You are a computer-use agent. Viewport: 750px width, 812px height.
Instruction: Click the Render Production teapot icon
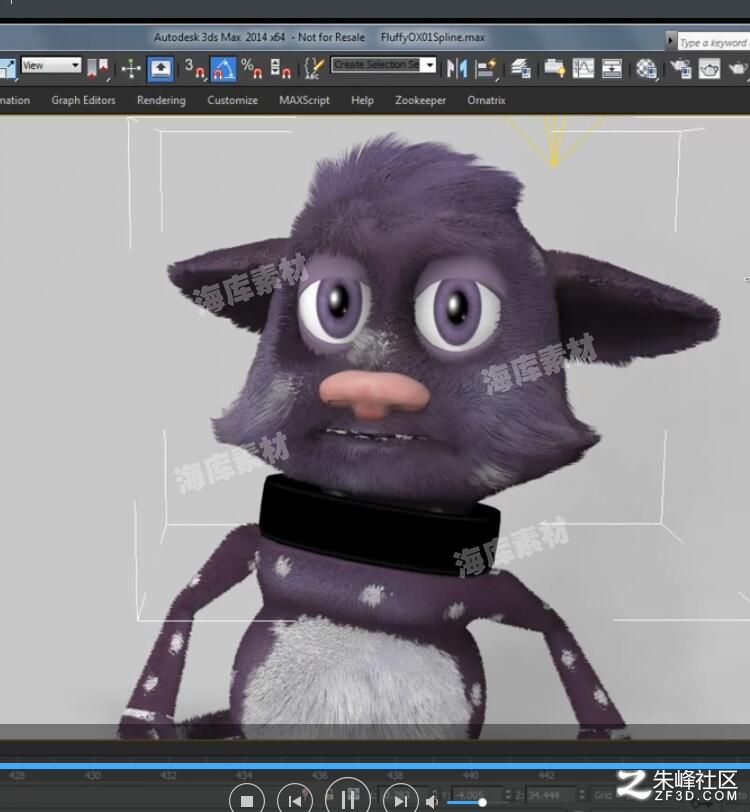pyautogui.click(x=738, y=68)
